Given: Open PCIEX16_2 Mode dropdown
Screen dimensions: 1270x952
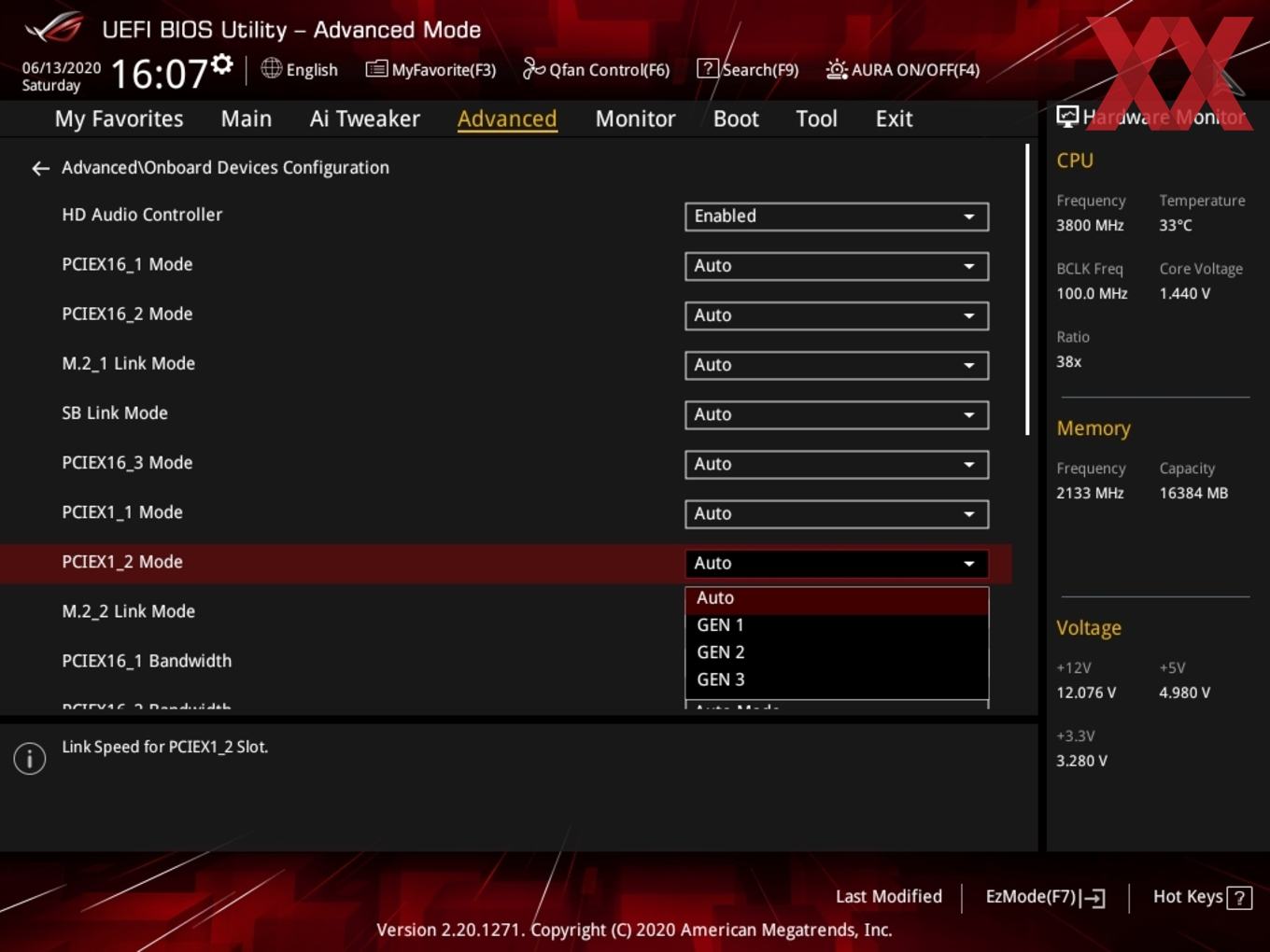Looking at the screenshot, I should point(837,315).
